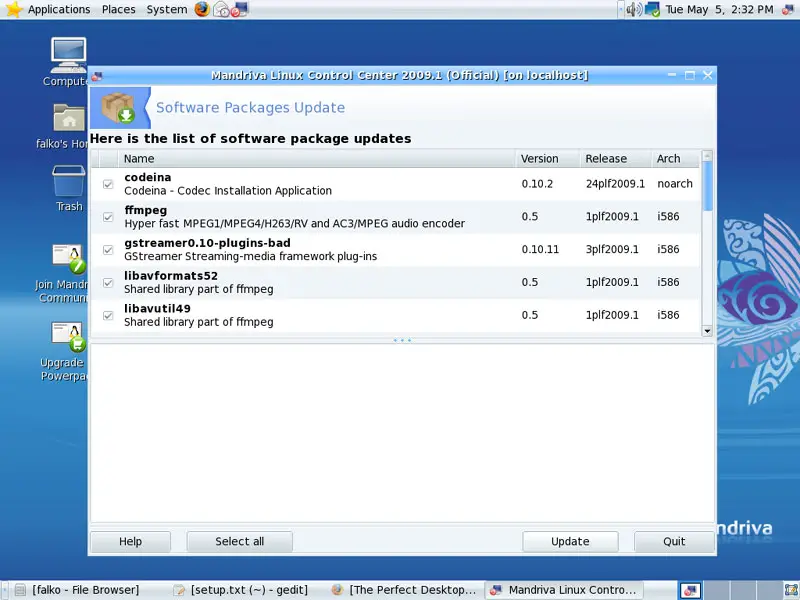Click the i586 cell in the ffmpeg row
Viewport: 800px width, 600px height.
(x=668, y=216)
